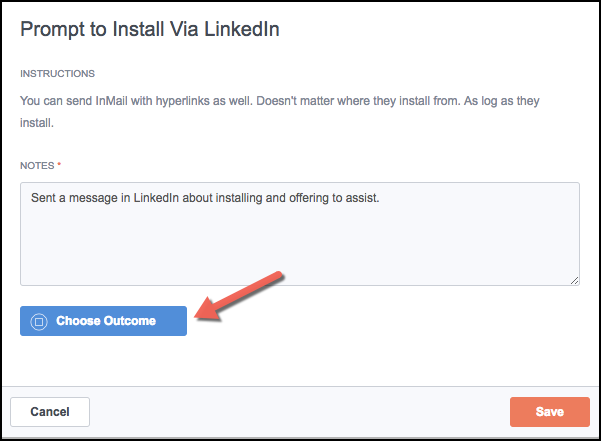Click the empty area inside the Notes textarea
The image size is (601, 441).
(x=300, y=245)
